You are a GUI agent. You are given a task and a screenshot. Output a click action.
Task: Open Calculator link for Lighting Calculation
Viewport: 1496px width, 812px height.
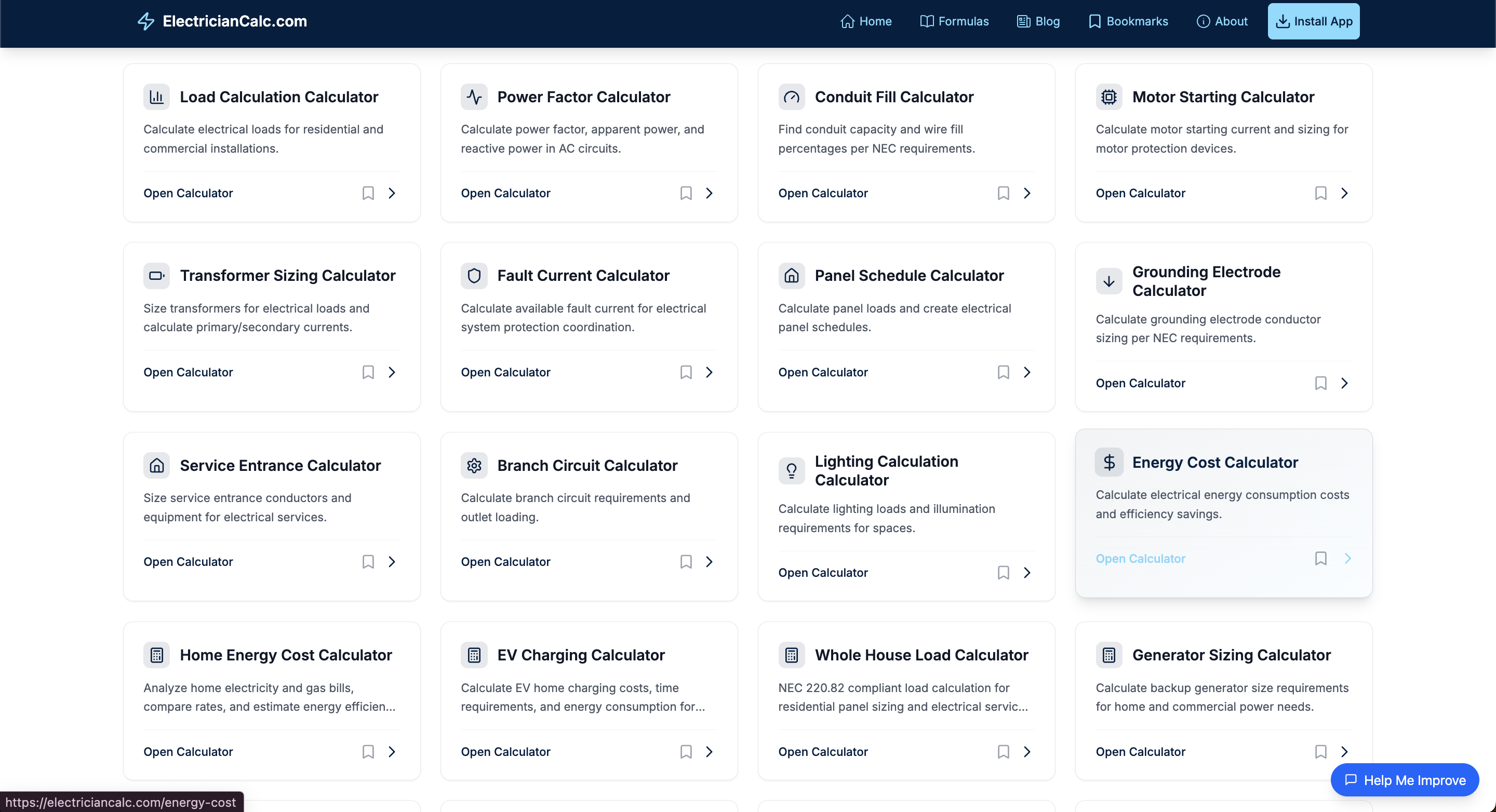(x=823, y=573)
